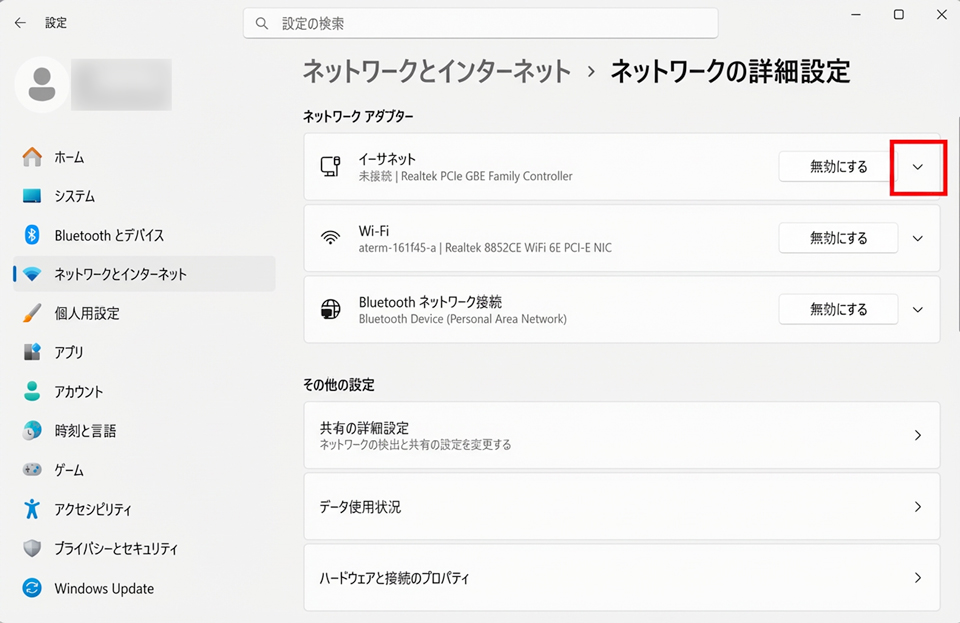
Task: Expand the Wi-Fi adapter details
Action: [918, 238]
